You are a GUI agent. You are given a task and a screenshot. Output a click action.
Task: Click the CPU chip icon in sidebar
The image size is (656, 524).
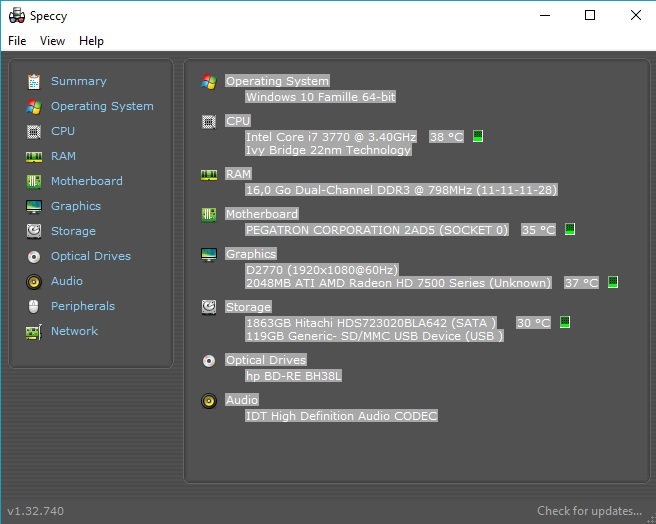tap(34, 132)
